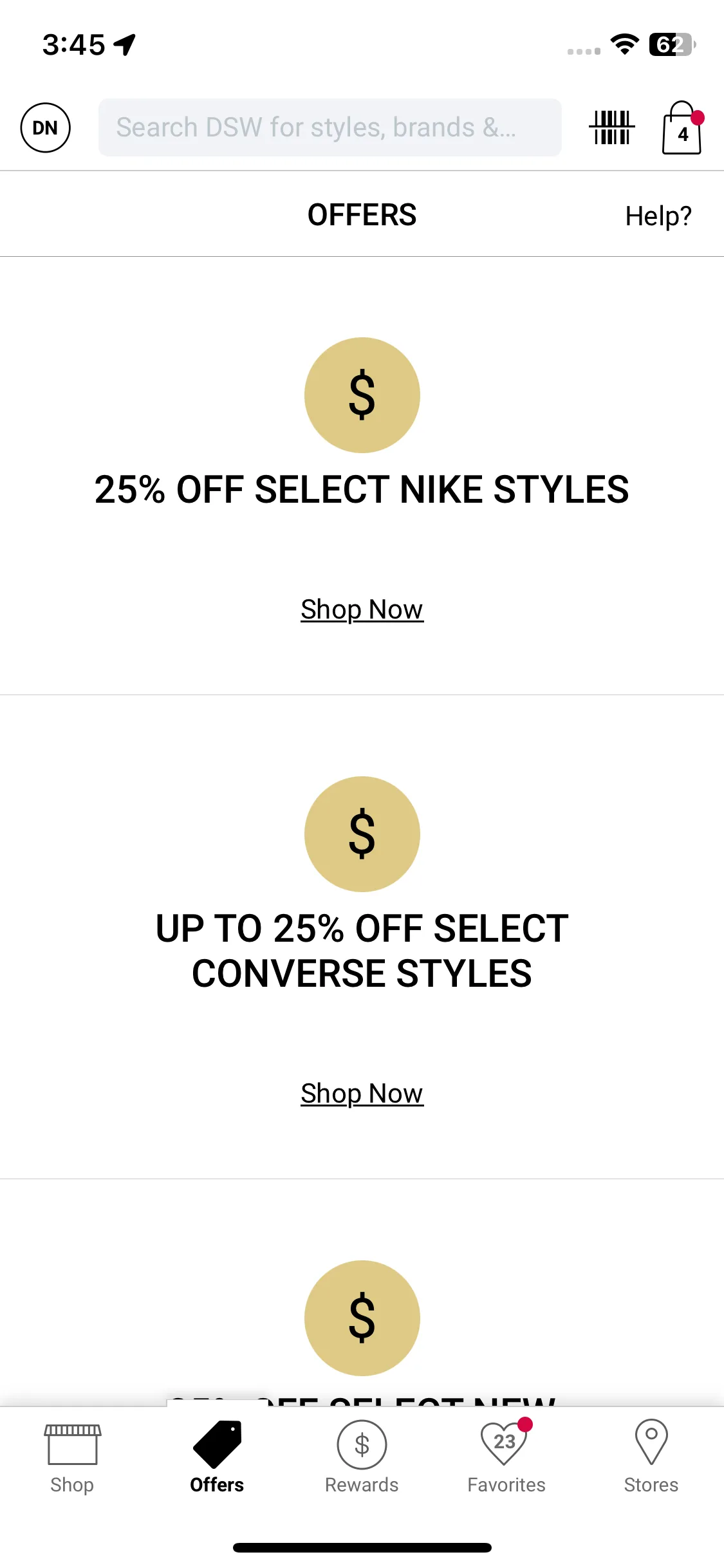The height and width of the screenshot is (1568, 724).
Task: Click the Converse offer dollar badge
Action: 362,834
